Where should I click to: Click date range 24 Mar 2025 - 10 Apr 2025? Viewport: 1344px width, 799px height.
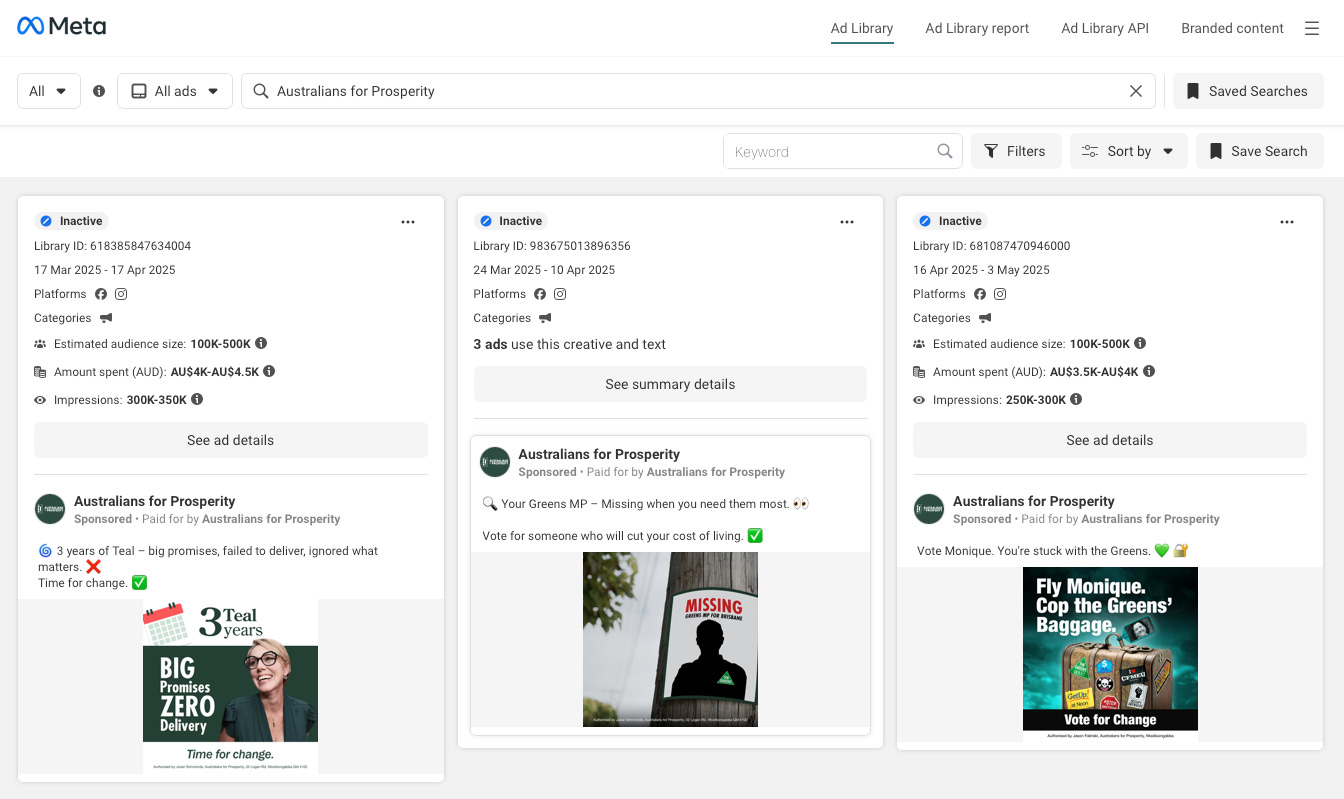point(544,270)
